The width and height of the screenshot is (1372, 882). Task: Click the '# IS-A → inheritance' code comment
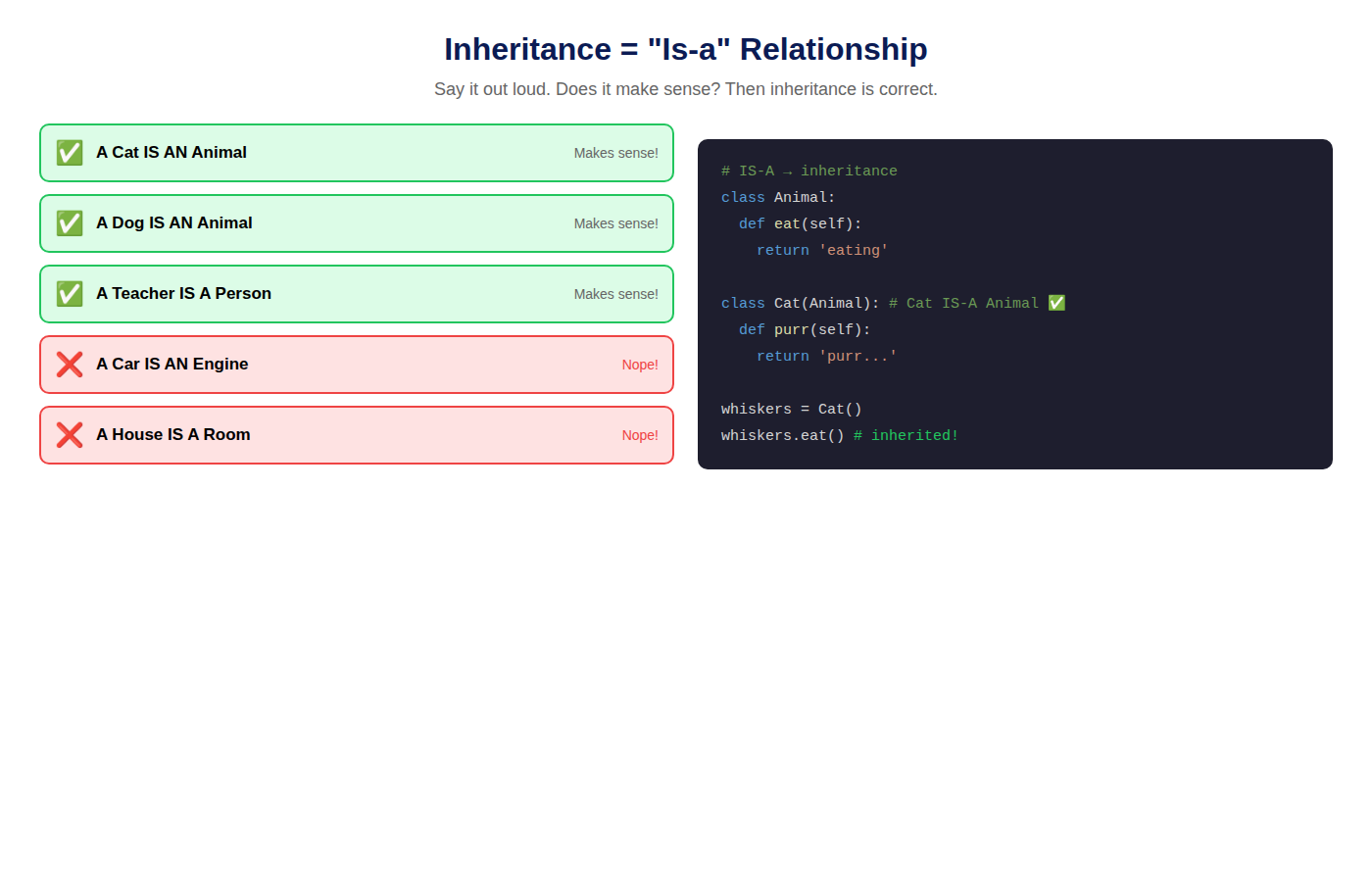pos(809,171)
